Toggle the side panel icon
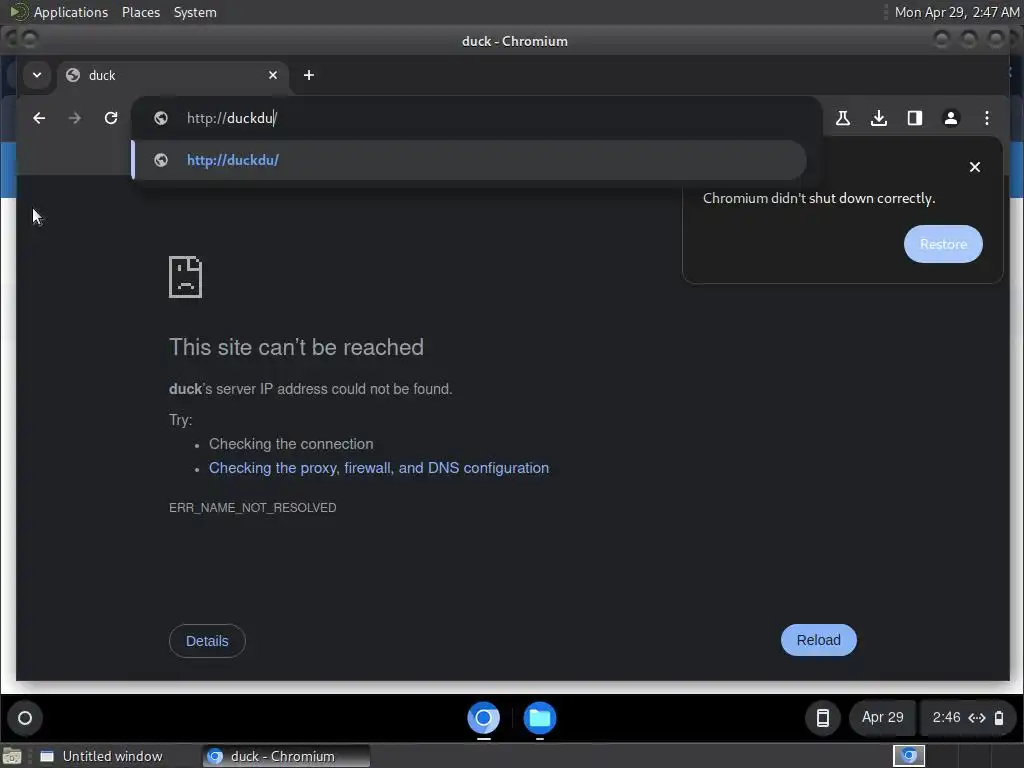The height and width of the screenshot is (768, 1024). (x=915, y=118)
